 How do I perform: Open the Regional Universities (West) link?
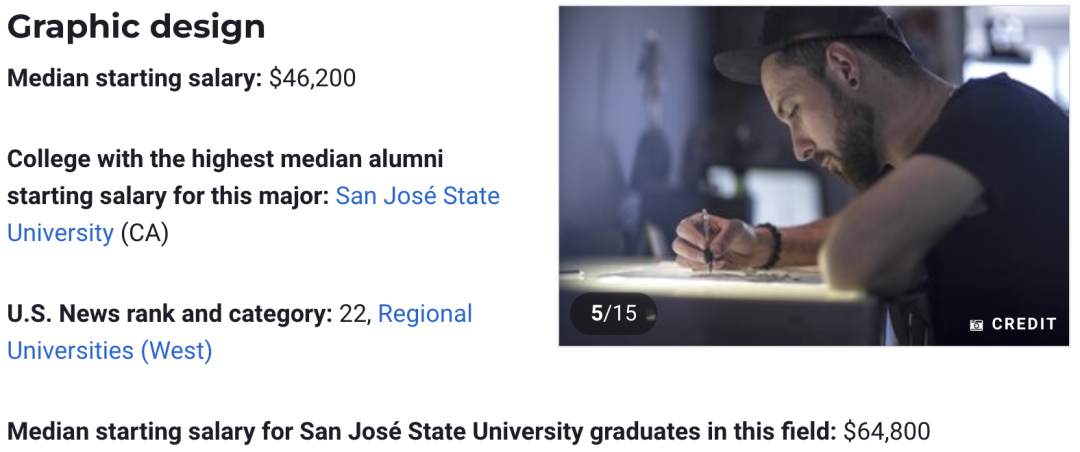tap(240, 332)
